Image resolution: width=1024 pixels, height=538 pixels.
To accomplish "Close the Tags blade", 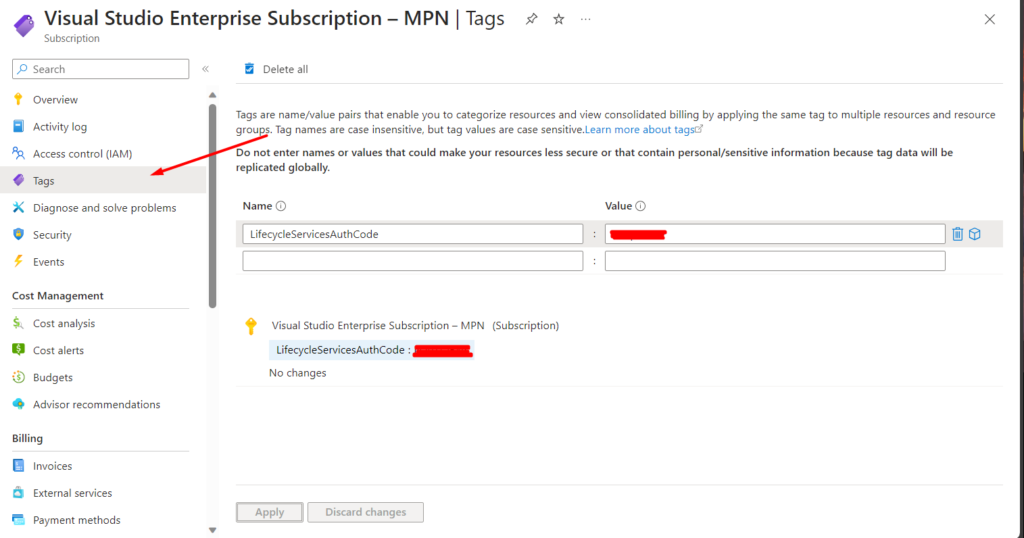I will click(989, 20).
